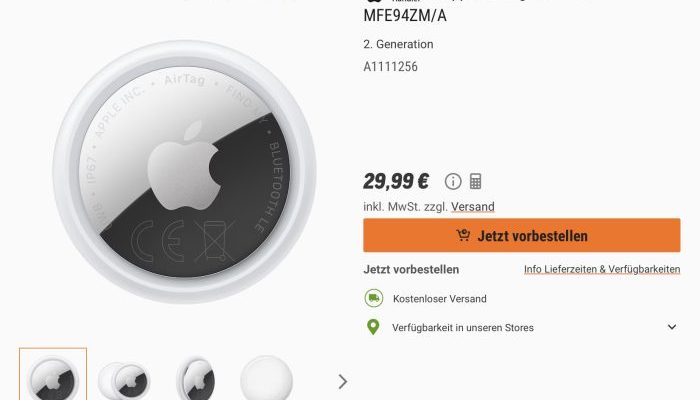Viewport: 700px width, 400px height.
Task: Open the large AirTag product image
Action: click(184, 172)
